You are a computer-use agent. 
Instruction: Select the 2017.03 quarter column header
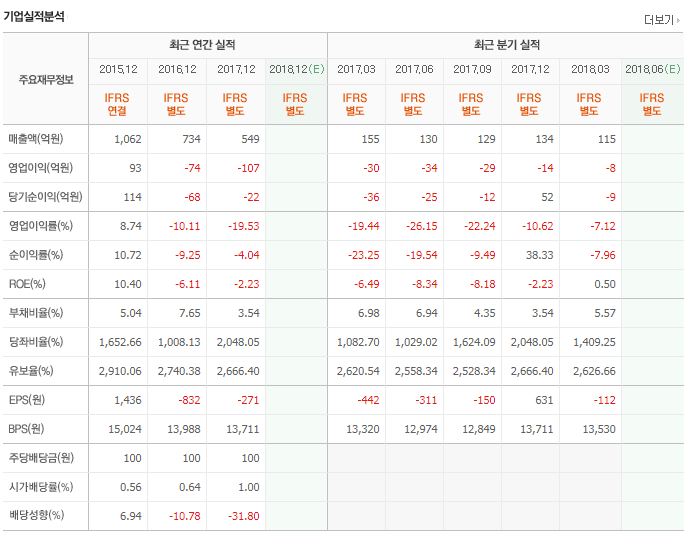click(x=356, y=69)
